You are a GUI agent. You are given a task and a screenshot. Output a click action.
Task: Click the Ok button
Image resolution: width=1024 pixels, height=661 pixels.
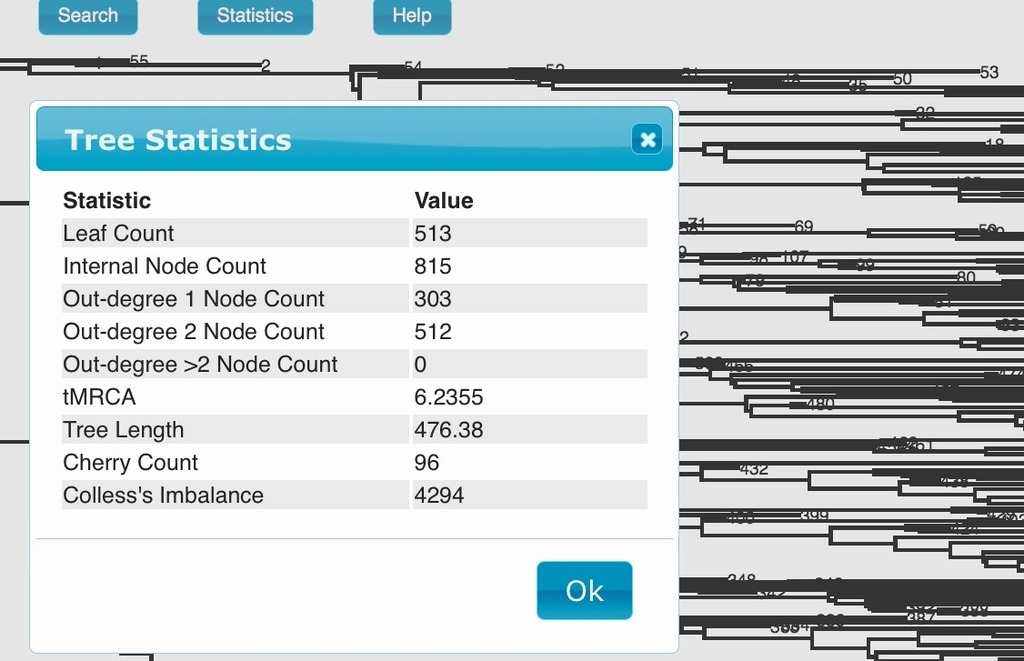584,590
